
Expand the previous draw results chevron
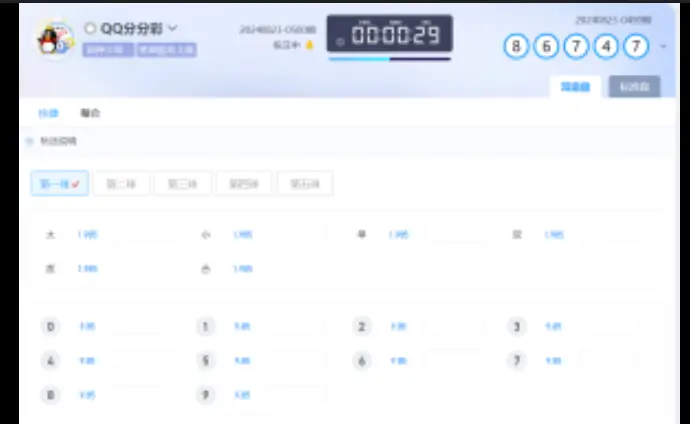(x=663, y=46)
